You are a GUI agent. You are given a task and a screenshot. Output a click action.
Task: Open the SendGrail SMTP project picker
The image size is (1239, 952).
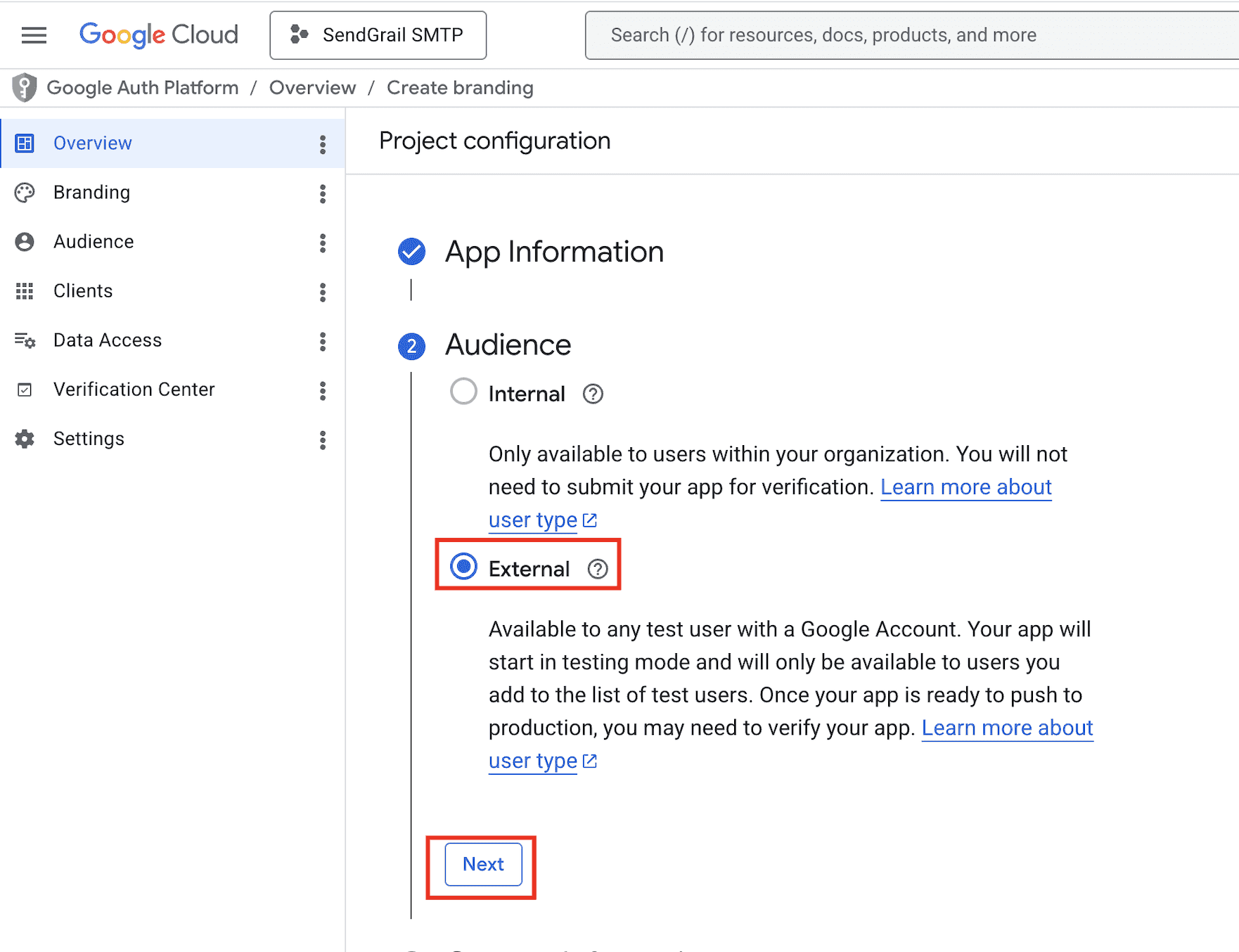point(378,35)
